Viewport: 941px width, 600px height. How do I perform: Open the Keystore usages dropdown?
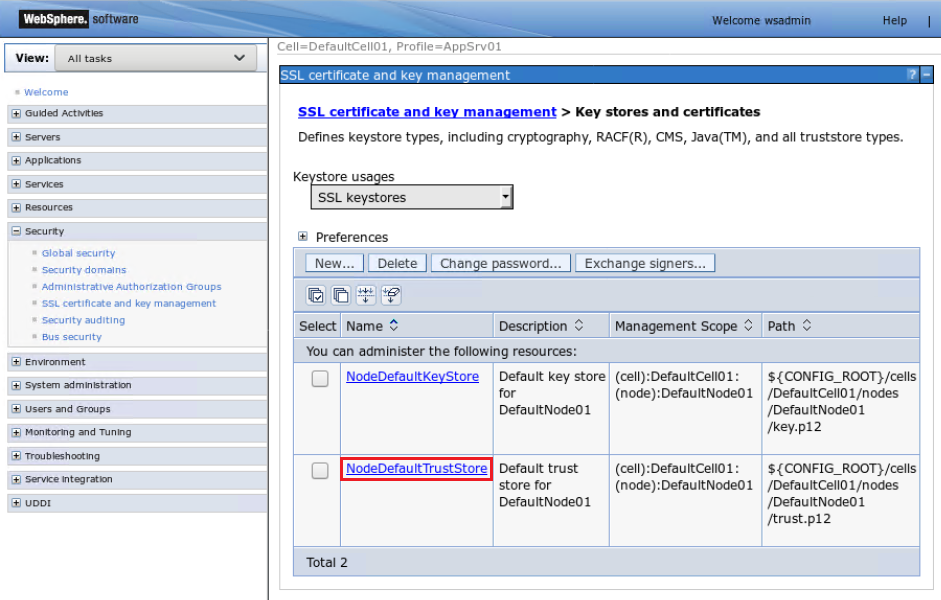[x=412, y=197]
